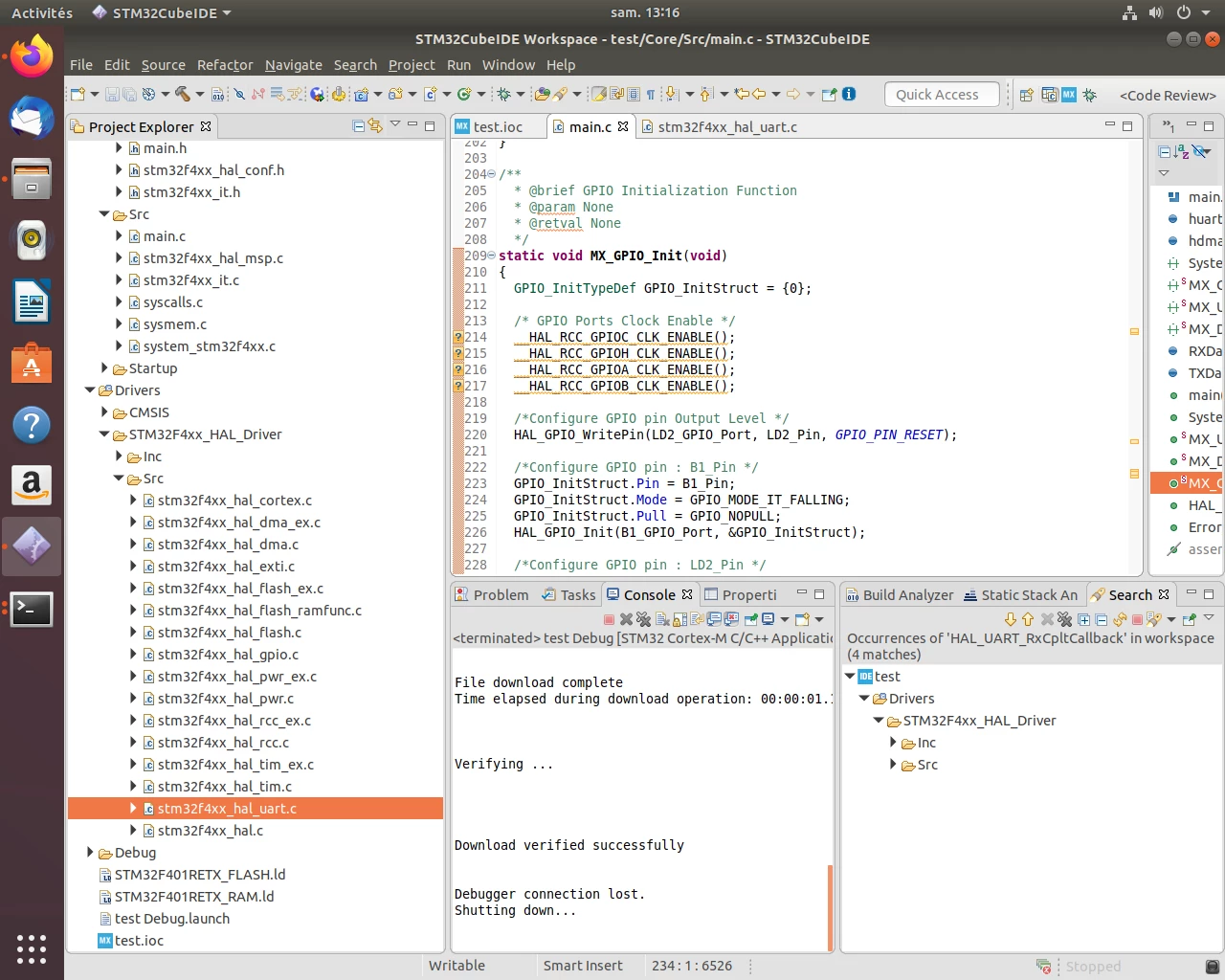Click the Activités button
Image resolution: width=1225 pixels, height=980 pixels.
(42, 12)
